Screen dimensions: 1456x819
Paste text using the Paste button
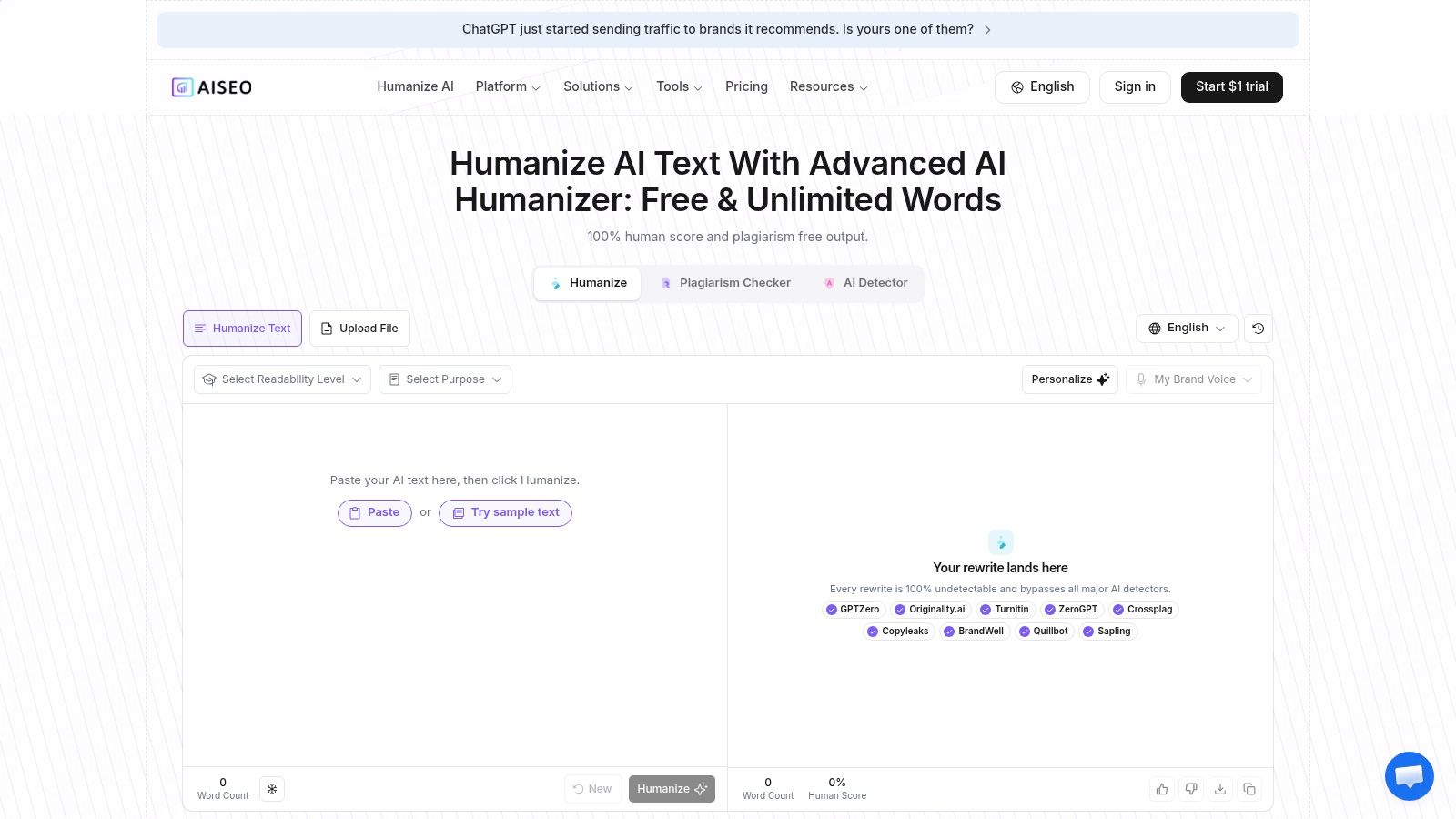tap(375, 513)
